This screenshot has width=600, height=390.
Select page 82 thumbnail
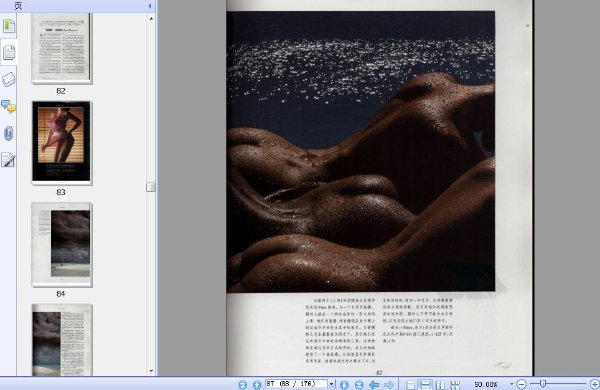(62, 48)
